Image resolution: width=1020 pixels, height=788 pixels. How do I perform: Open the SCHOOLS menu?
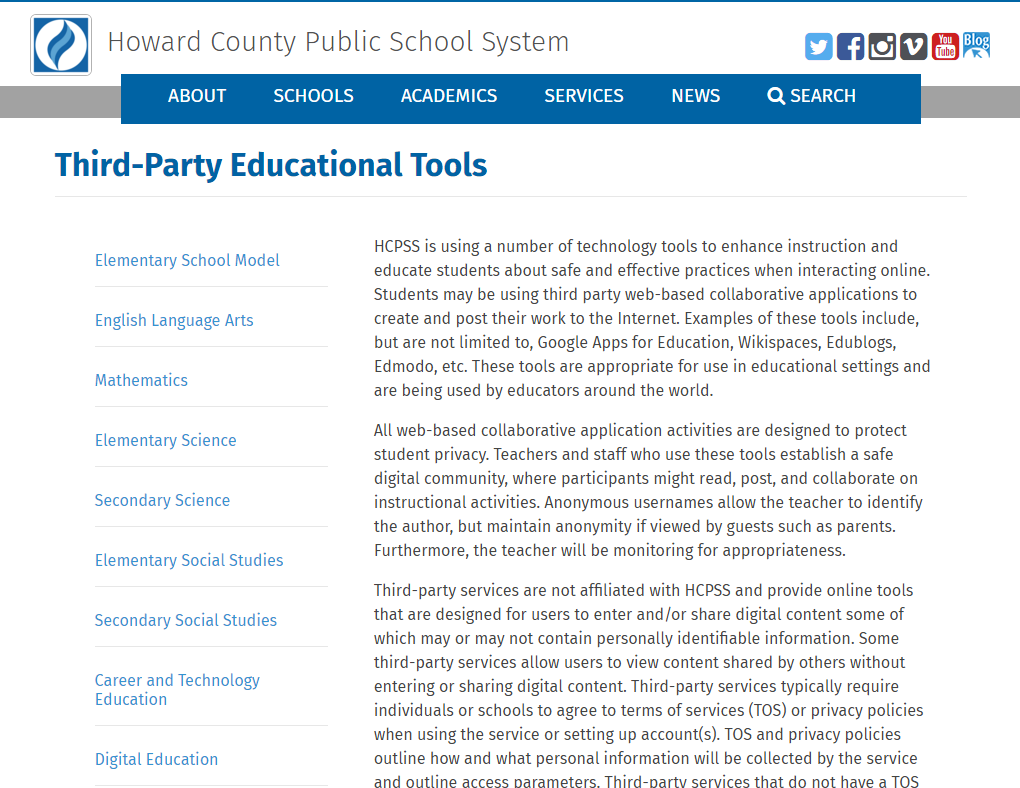(x=314, y=96)
